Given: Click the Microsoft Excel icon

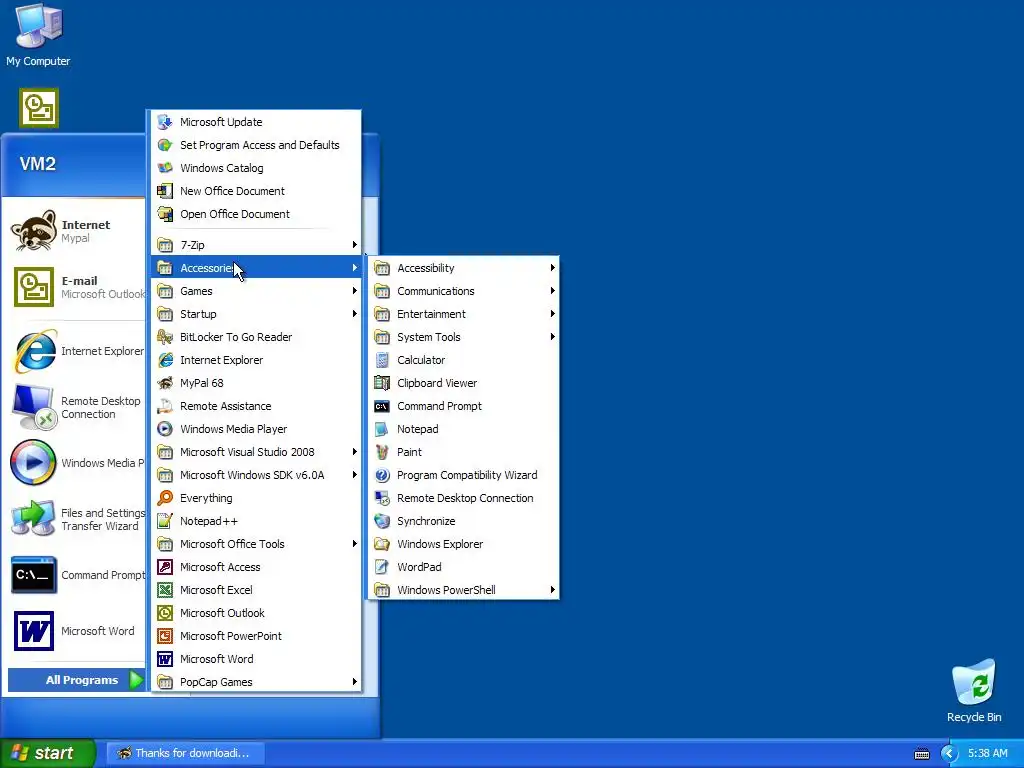Looking at the screenshot, I should pyautogui.click(x=165, y=590).
